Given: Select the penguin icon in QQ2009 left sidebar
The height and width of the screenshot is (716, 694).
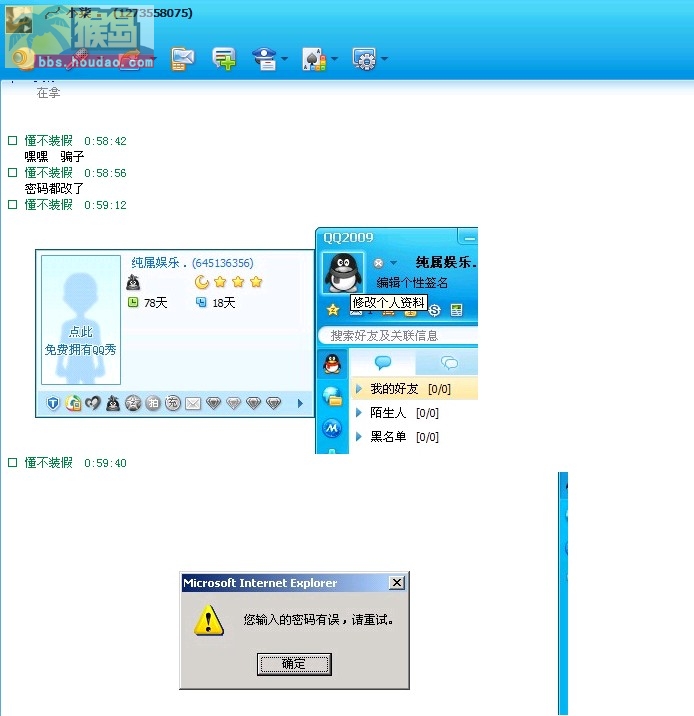Looking at the screenshot, I should (x=332, y=364).
